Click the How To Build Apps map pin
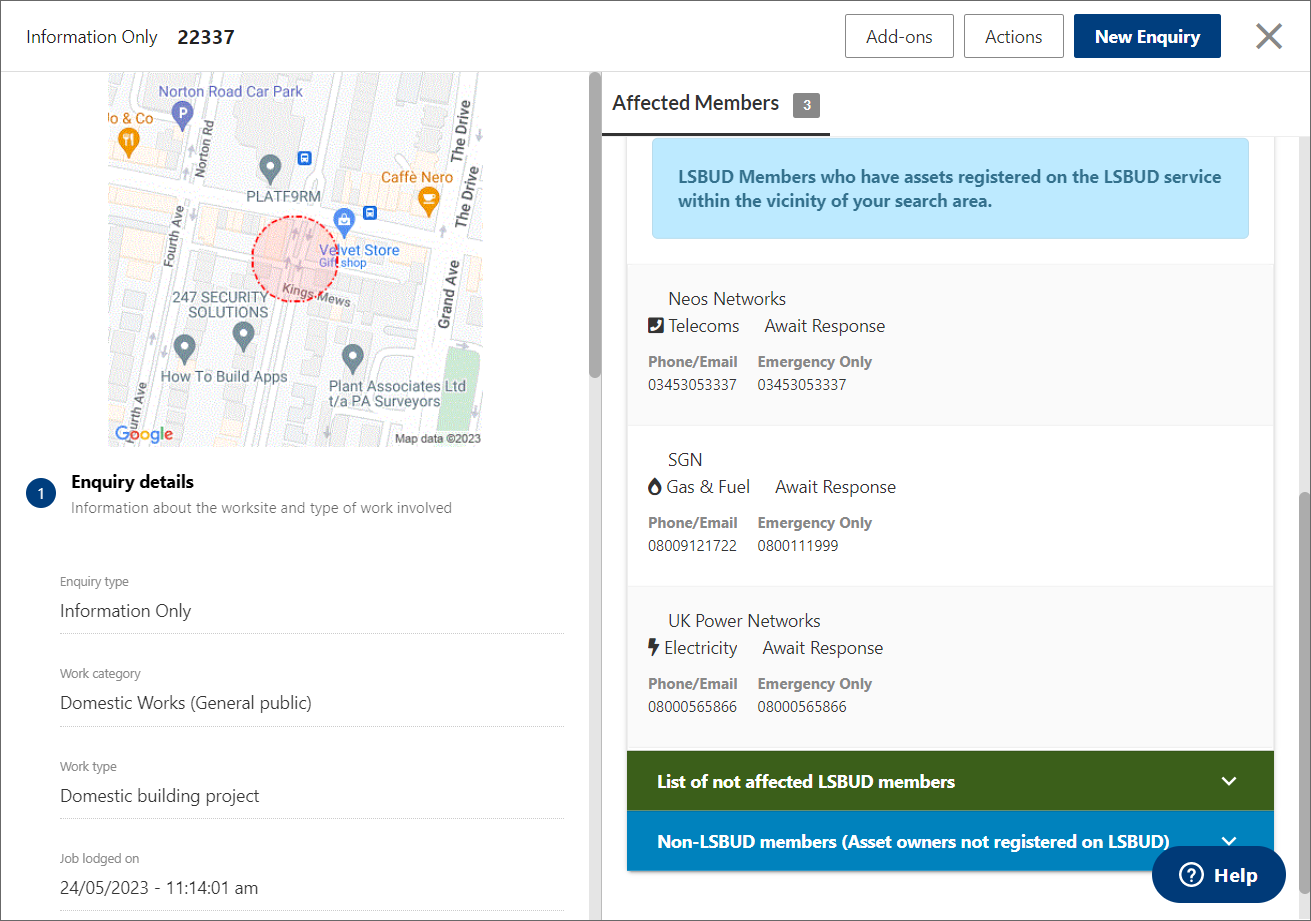This screenshot has height=921, width=1311. click(x=183, y=348)
